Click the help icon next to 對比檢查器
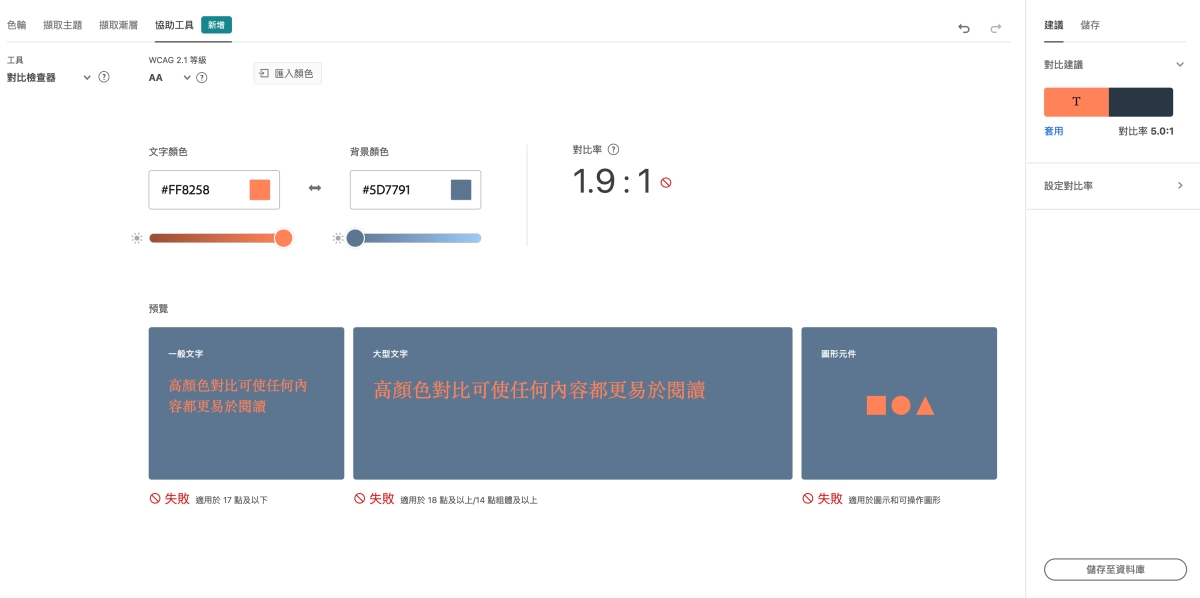The width and height of the screenshot is (1200, 598). tap(104, 77)
